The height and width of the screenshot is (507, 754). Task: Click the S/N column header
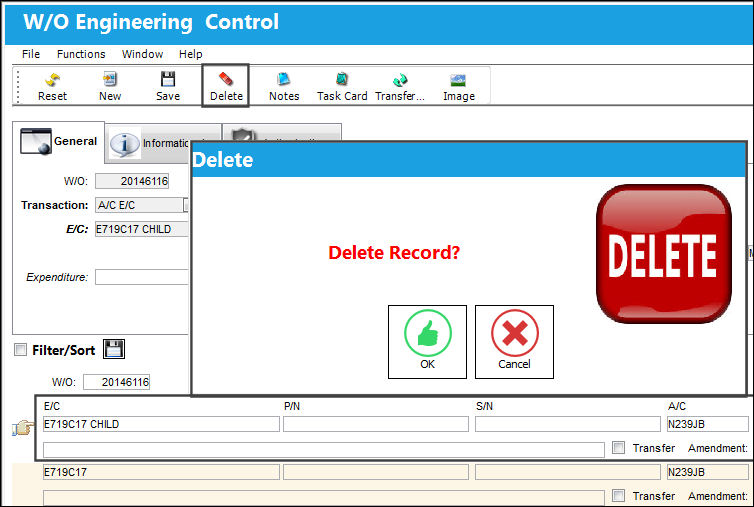(484, 406)
